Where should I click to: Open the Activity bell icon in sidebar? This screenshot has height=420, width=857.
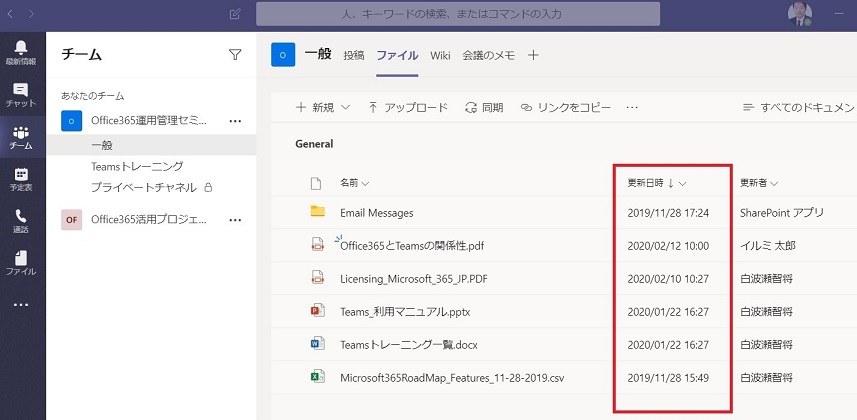[21, 53]
